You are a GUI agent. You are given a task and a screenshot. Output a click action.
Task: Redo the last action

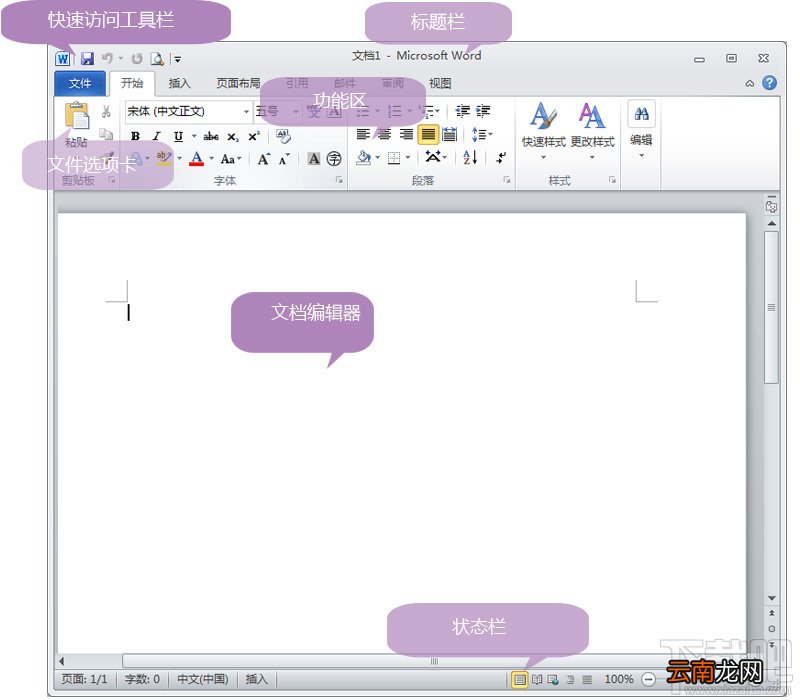pyautogui.click(x=137, y=59)
